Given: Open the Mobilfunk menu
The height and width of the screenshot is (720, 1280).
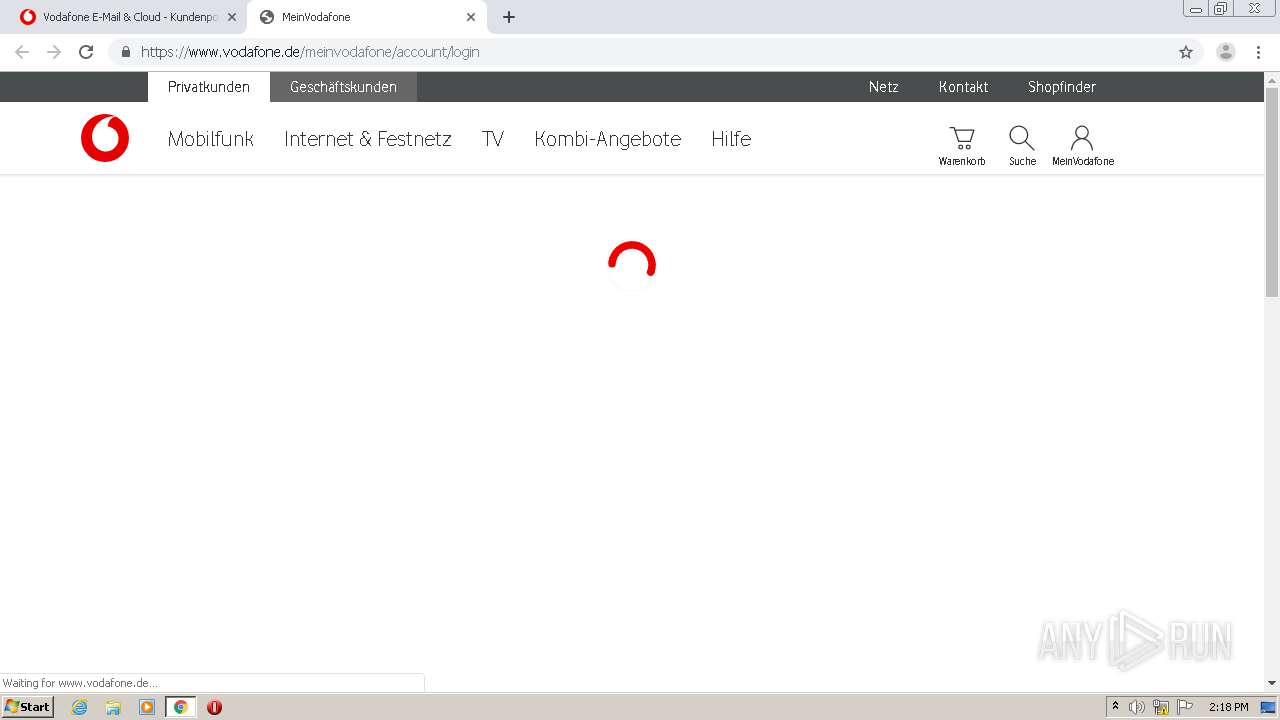Looking at the screenshot, I should click(x=211, y=139).
